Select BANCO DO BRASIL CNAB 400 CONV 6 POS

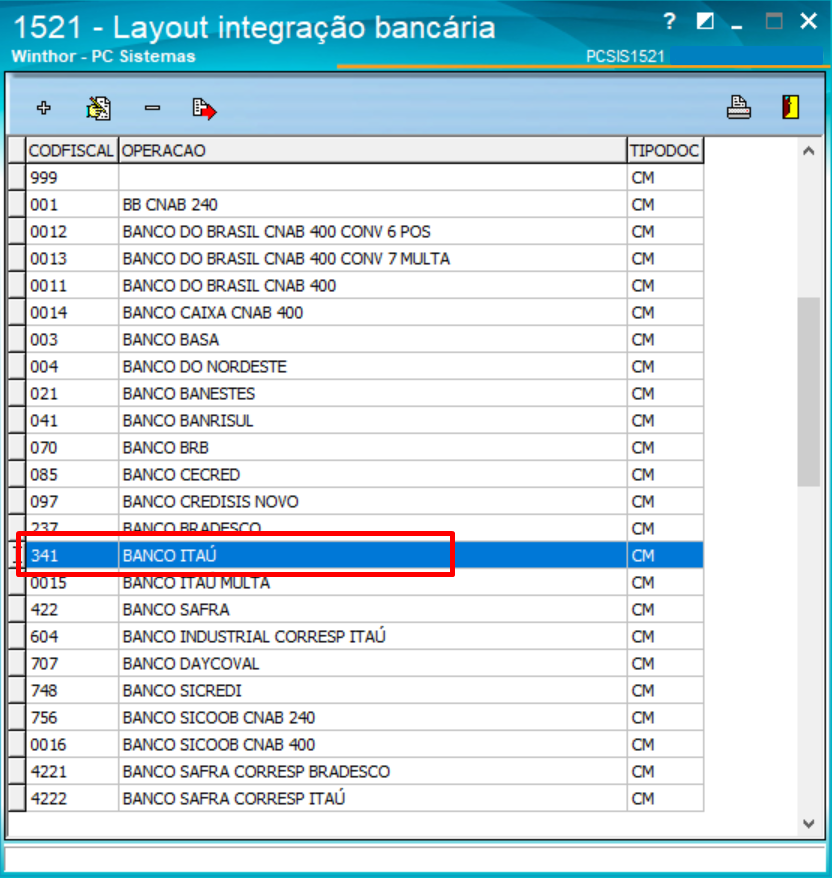click(356, 231)
